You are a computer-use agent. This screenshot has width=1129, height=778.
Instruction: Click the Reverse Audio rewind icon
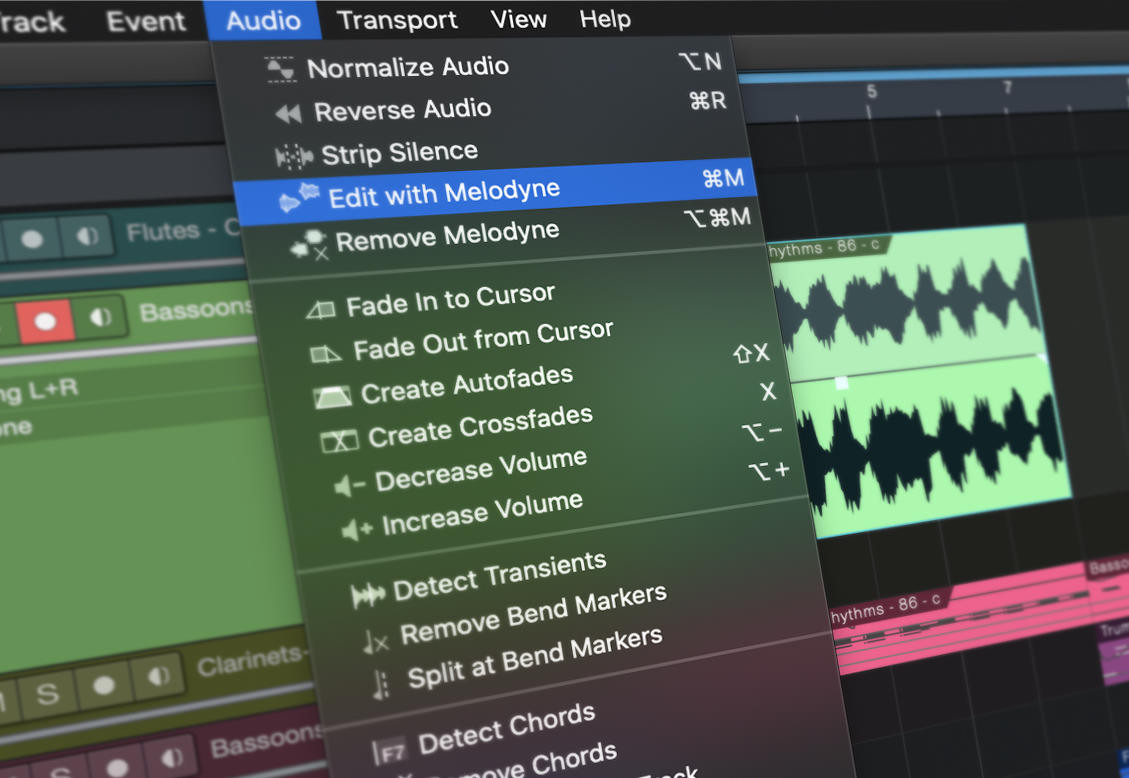[x=288, y=114]
